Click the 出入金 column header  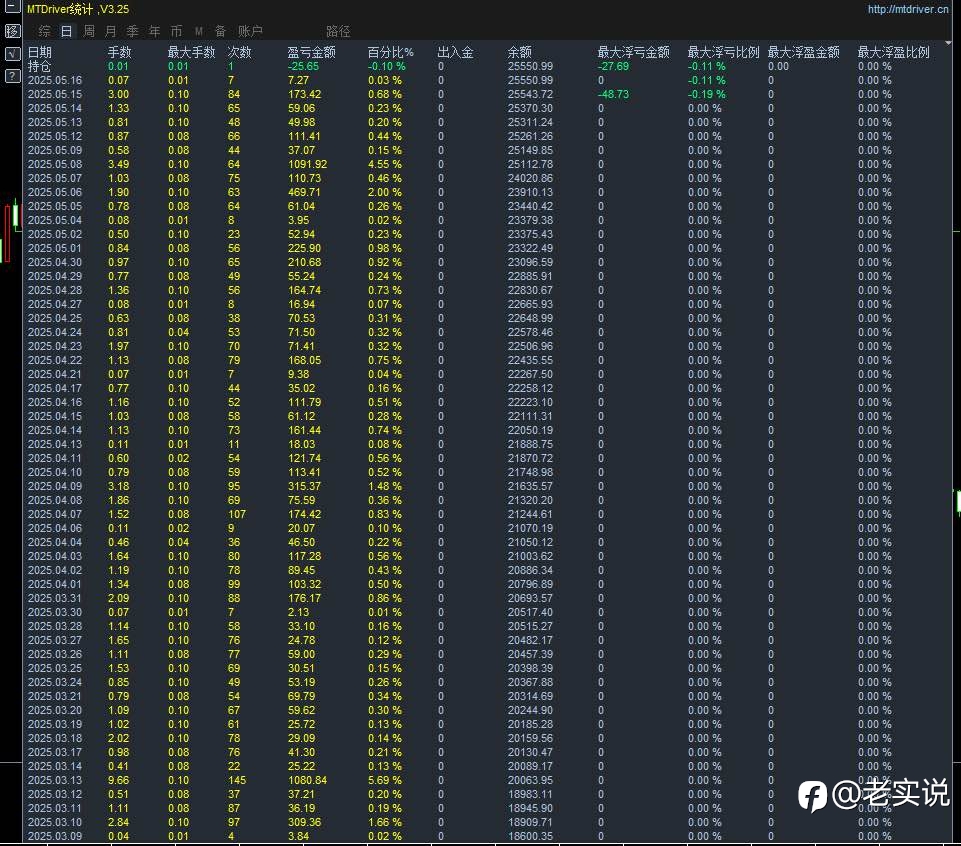click(455, 52)
